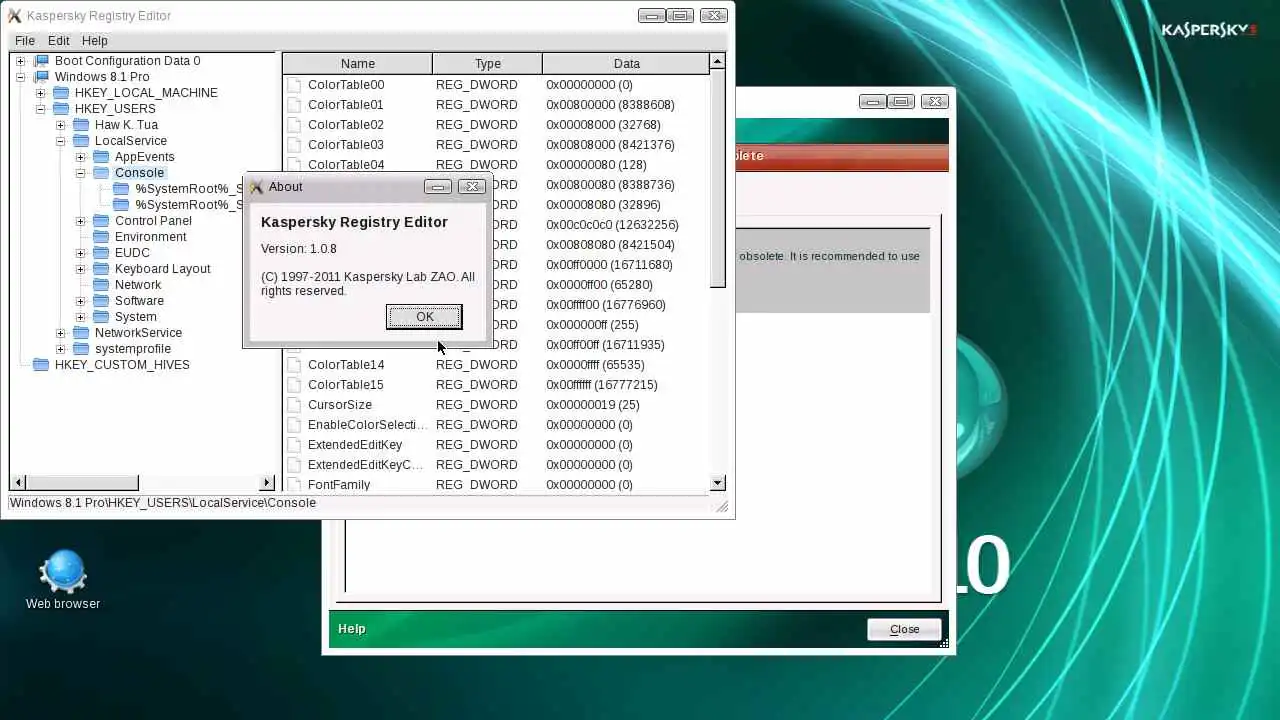This screenshot has height=720, width=1280.
Task: Click the System folder icon
Action: [101, 317]
